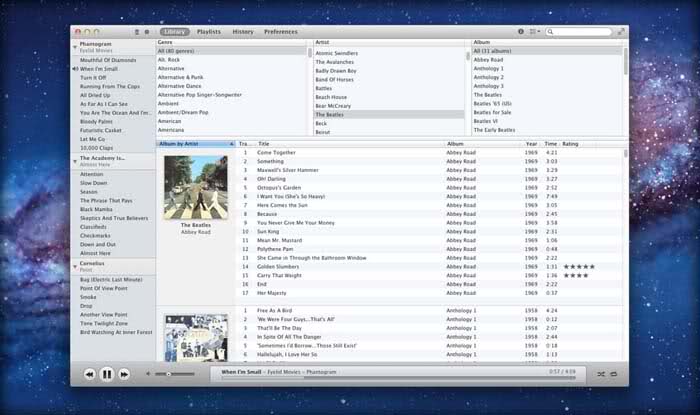Enter fullscreen with the expand arrows icon
This screenshot has width=700, height=415.
(x=621, y=32)
